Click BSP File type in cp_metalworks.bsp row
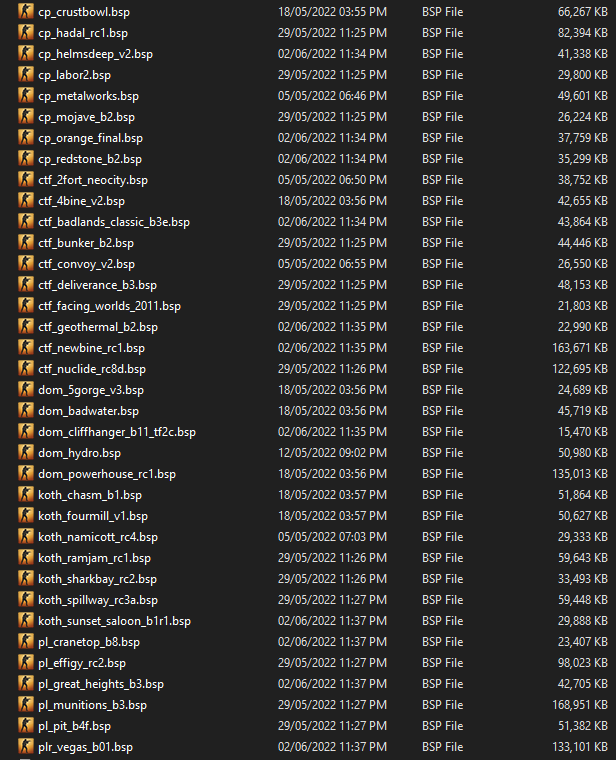Image resolution: width=616 pixels, height=760 pixels. 442,95
